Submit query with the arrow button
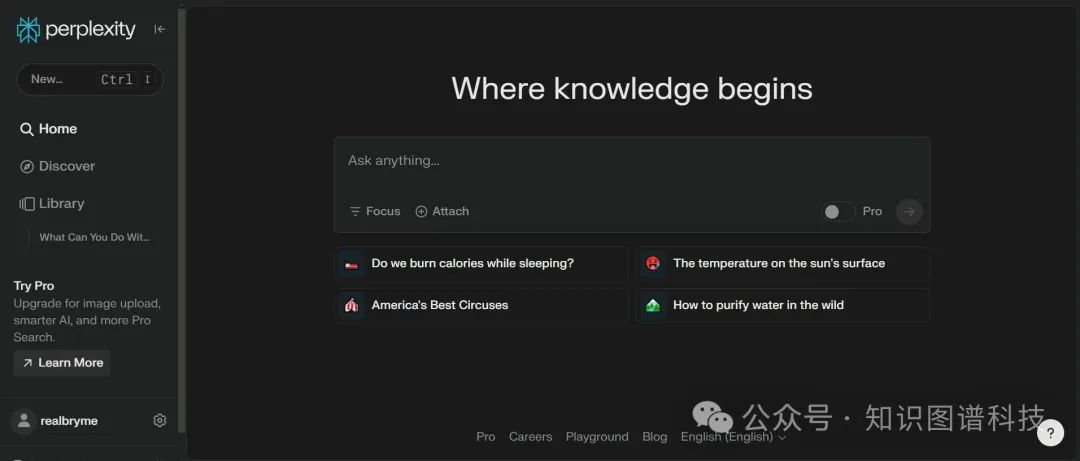The width and height of the screenshot is (1080, 461). pos(908,211)
